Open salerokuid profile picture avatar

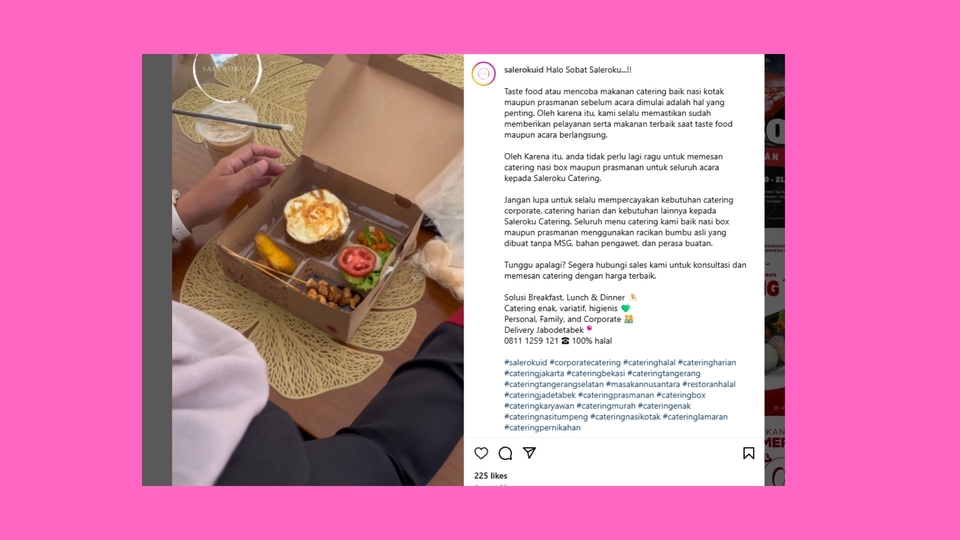point(484,73)
